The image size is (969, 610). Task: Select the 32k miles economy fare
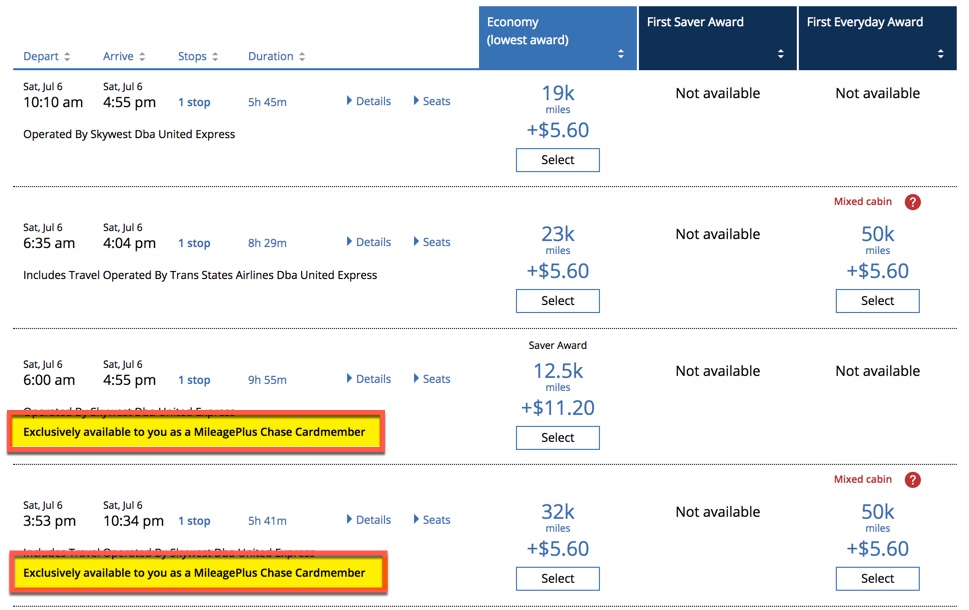coord(557,578)
